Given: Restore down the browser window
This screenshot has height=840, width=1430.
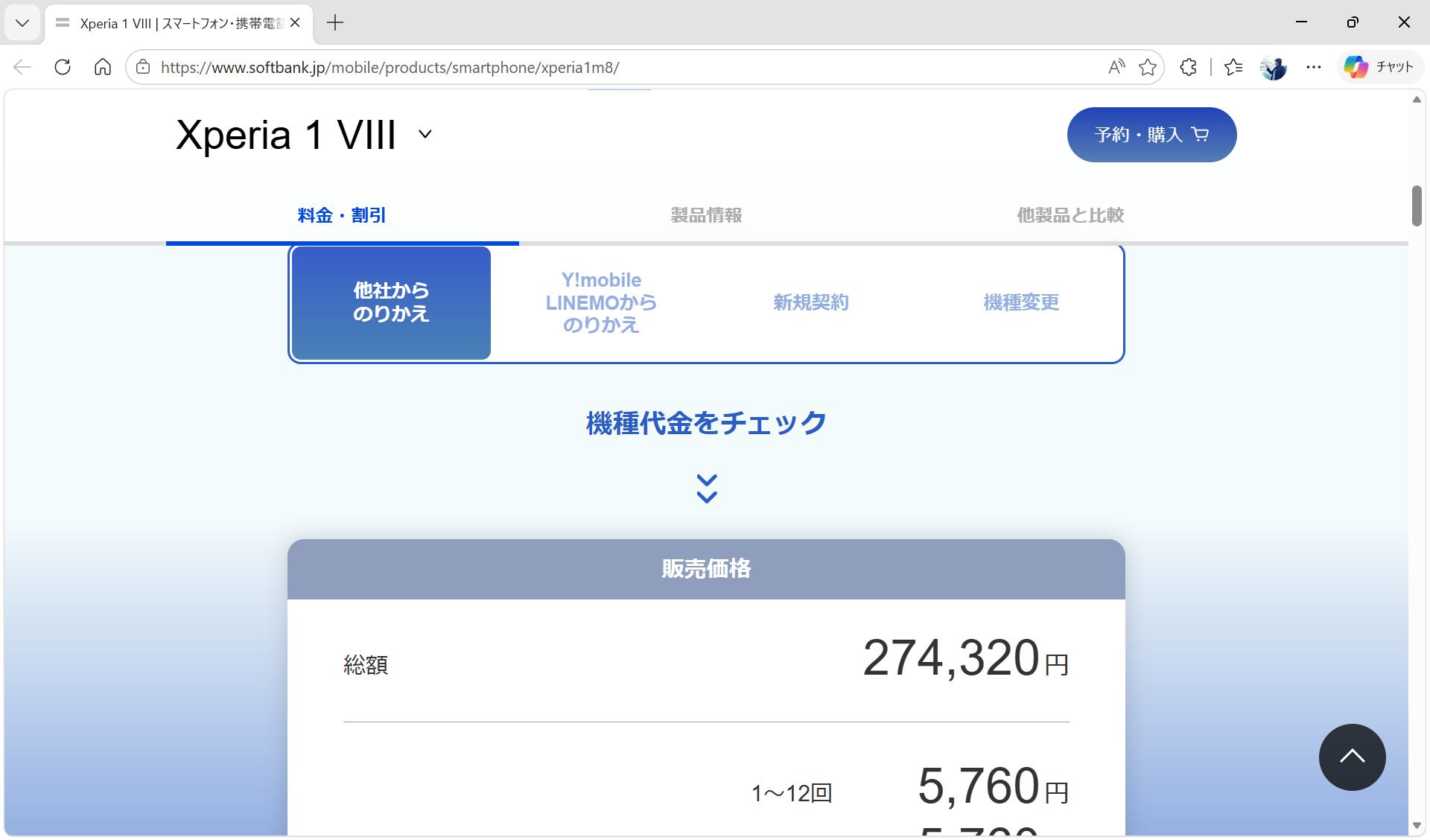Looking at the screenshot, I should point(1353,22).
